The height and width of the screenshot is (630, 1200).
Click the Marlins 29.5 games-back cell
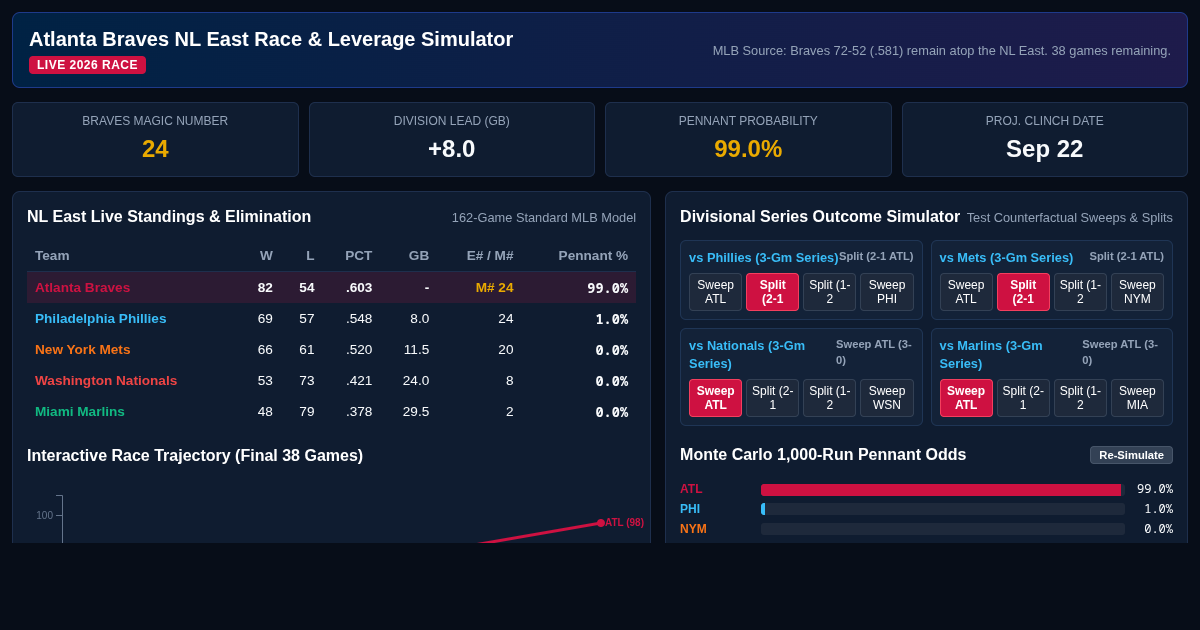[x=415, y=411]
